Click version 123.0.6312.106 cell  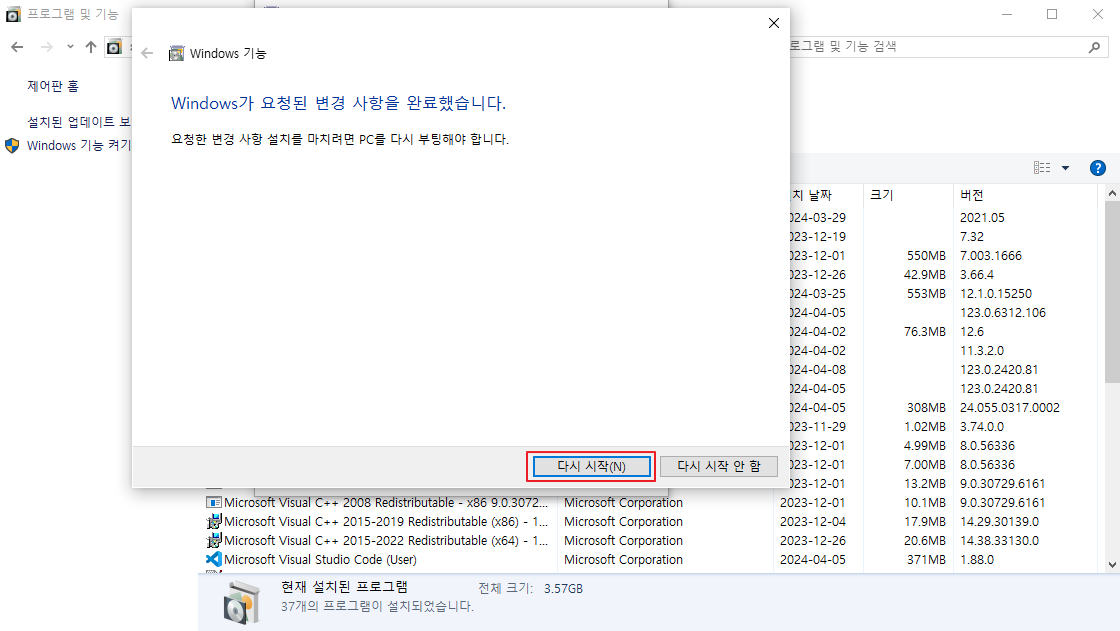tap(1003, 312)
